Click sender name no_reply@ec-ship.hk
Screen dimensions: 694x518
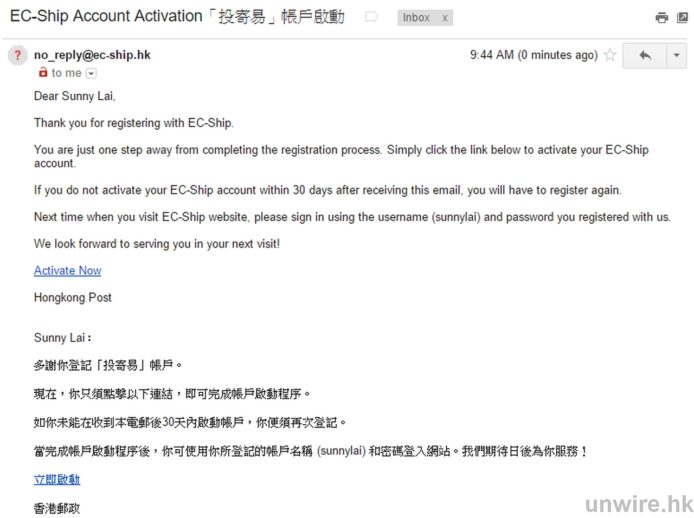pyautogui.click(x=92, y=55)
